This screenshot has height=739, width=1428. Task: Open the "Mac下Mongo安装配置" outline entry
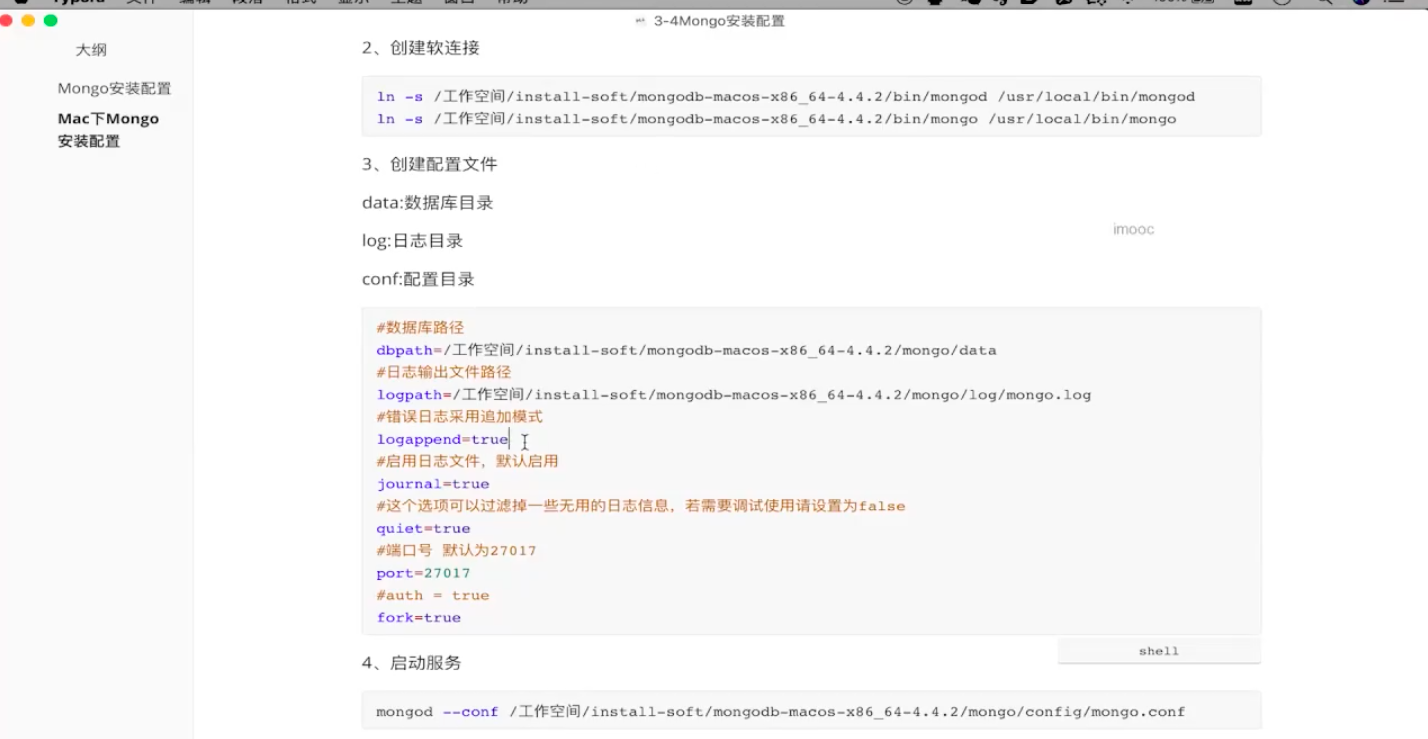tap(108, 130)
